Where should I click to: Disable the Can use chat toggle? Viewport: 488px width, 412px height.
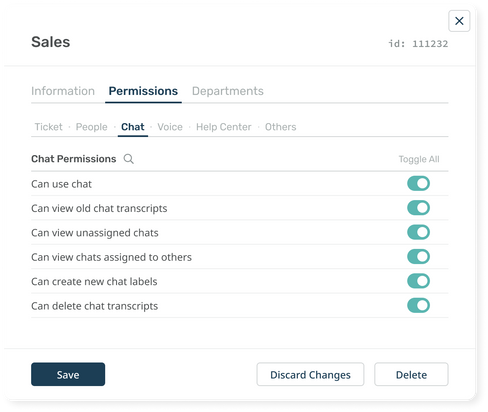pyautogui.click(x=418, y=184)
